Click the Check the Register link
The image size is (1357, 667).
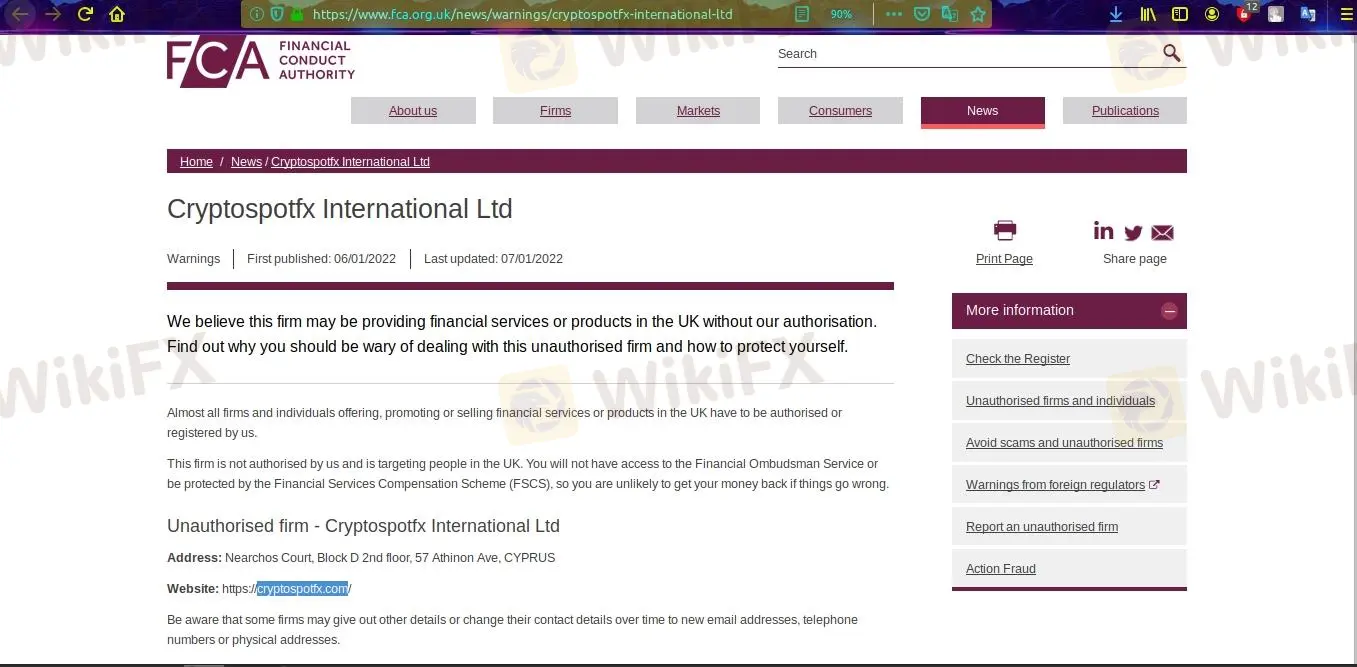click(1018, 359)
